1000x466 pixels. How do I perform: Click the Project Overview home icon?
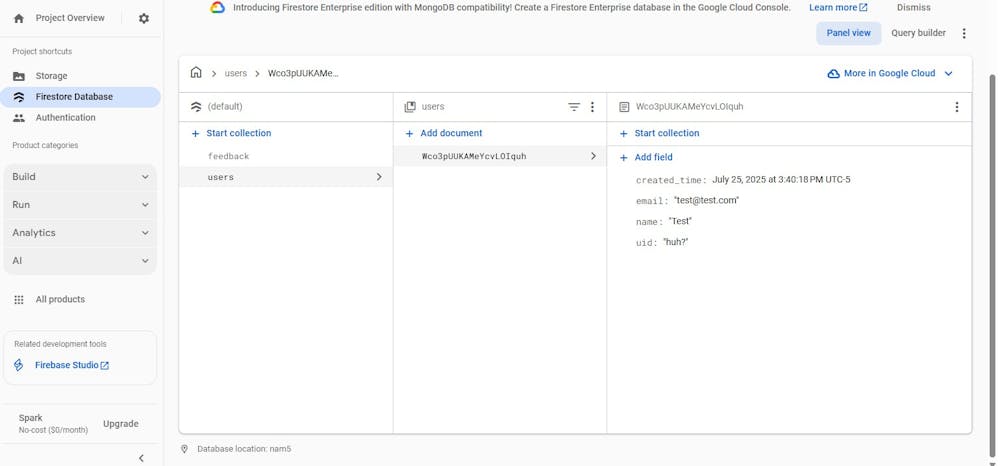click(x=19, y=18)
